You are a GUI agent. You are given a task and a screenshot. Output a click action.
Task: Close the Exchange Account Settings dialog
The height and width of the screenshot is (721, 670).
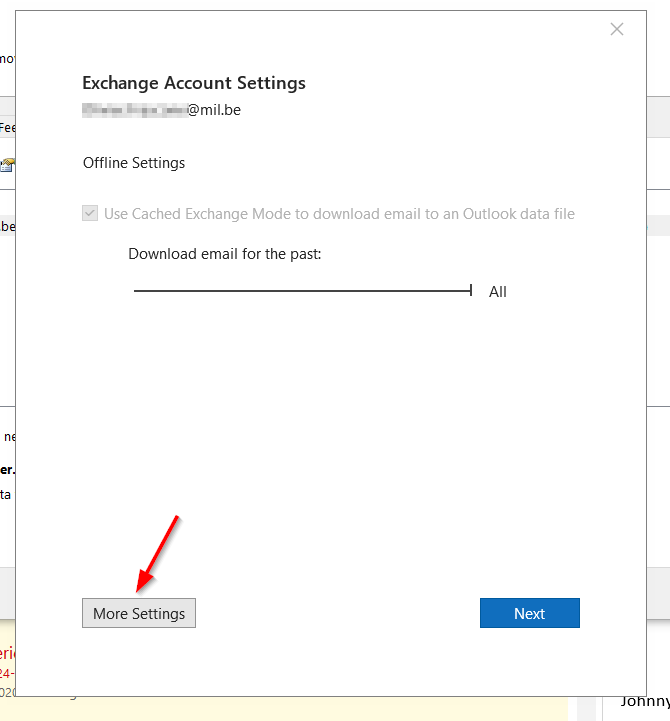(617, 29)
